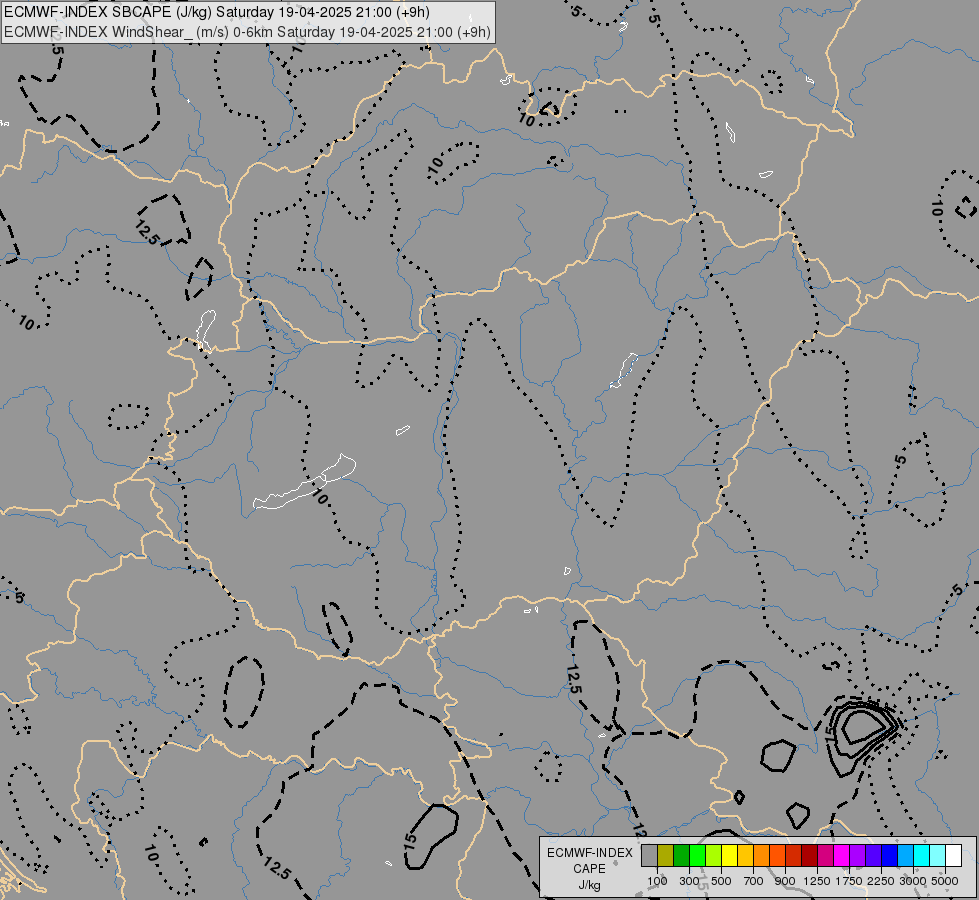Click the SBCAPE title line
Viewport: 979px width, 900px height.
click(x=216, y=12)
